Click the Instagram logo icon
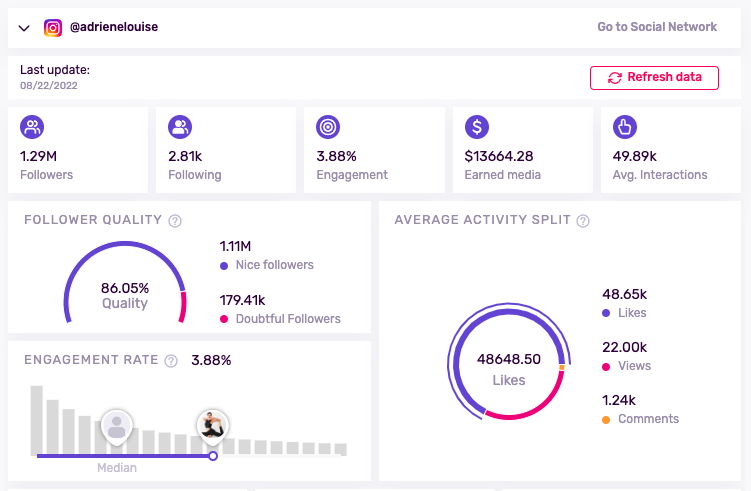 coord(53,28)
